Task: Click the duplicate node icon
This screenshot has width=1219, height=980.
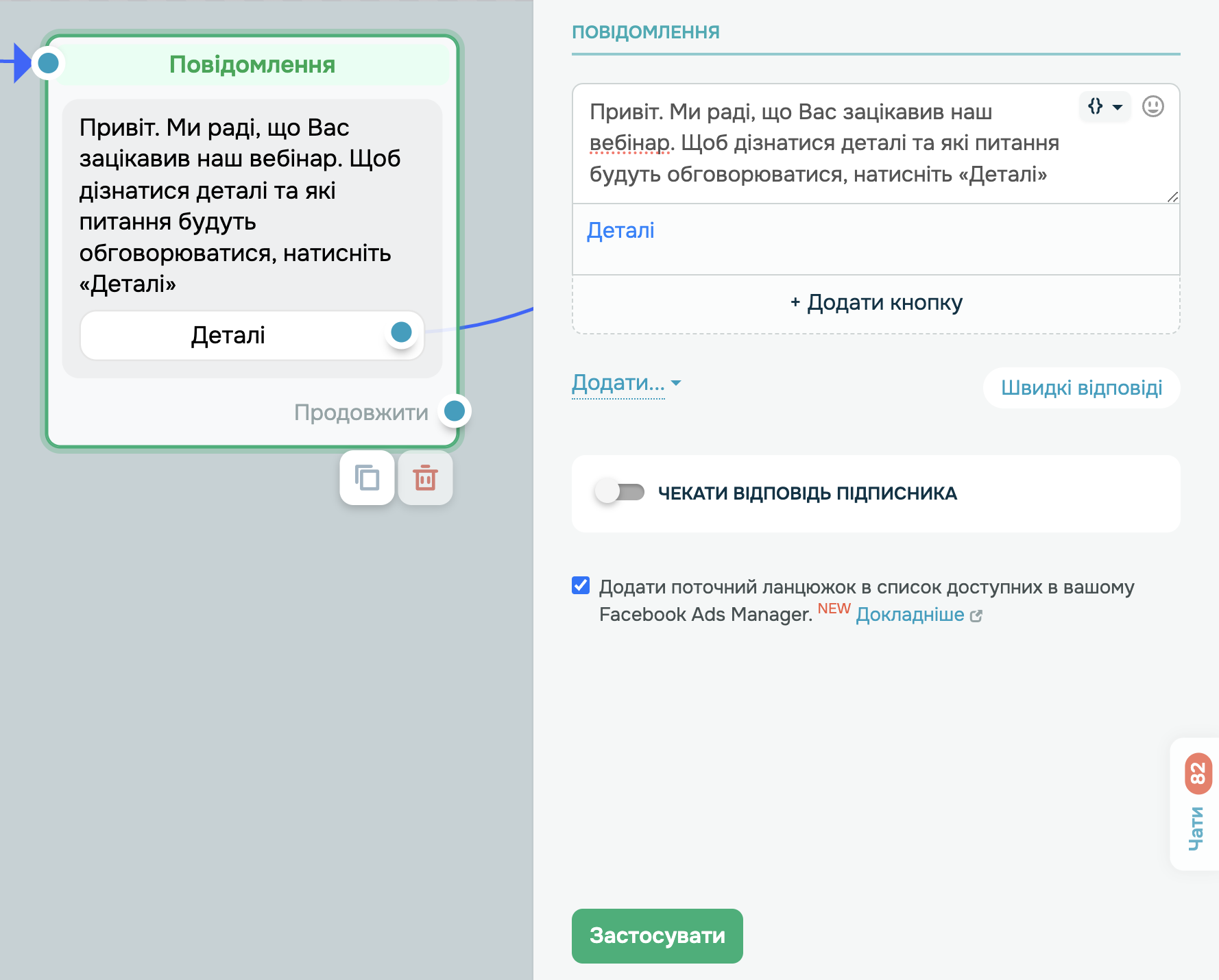Action: (367, 478)
